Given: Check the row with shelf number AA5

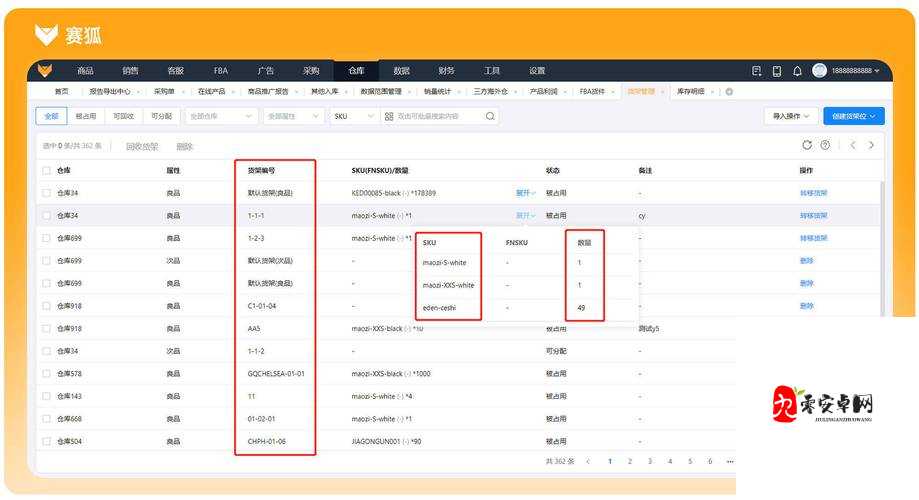Looking at the screenshot, I should click(x=46, y=329).
